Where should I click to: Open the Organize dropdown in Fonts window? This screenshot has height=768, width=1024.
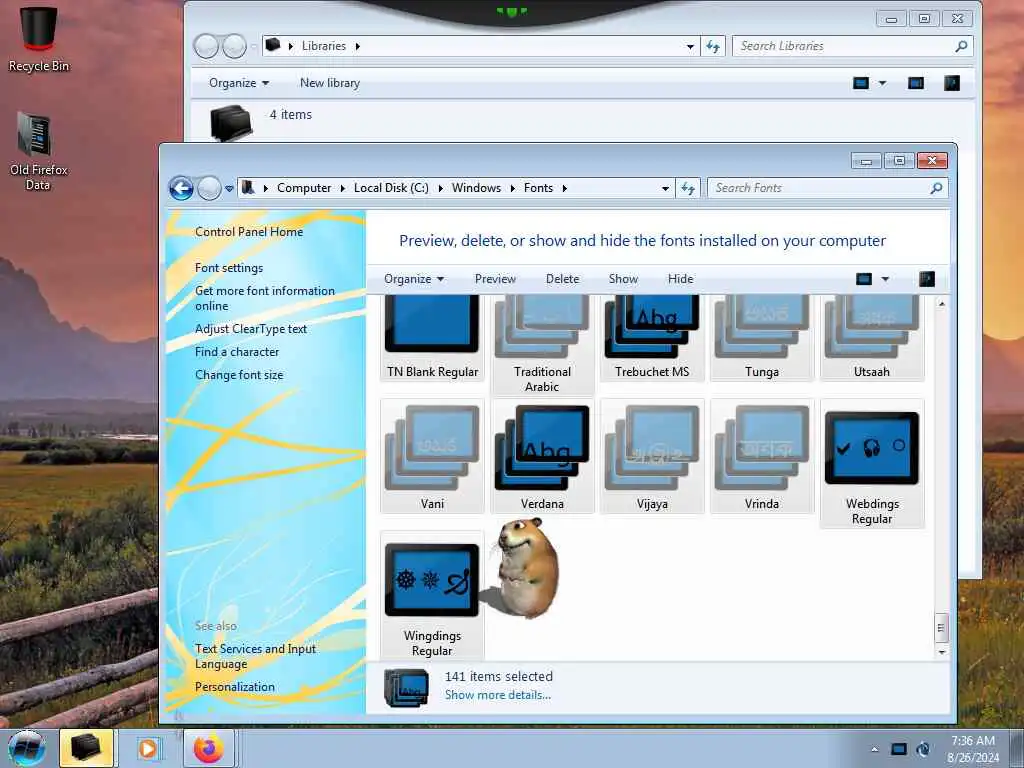(413, 279)
